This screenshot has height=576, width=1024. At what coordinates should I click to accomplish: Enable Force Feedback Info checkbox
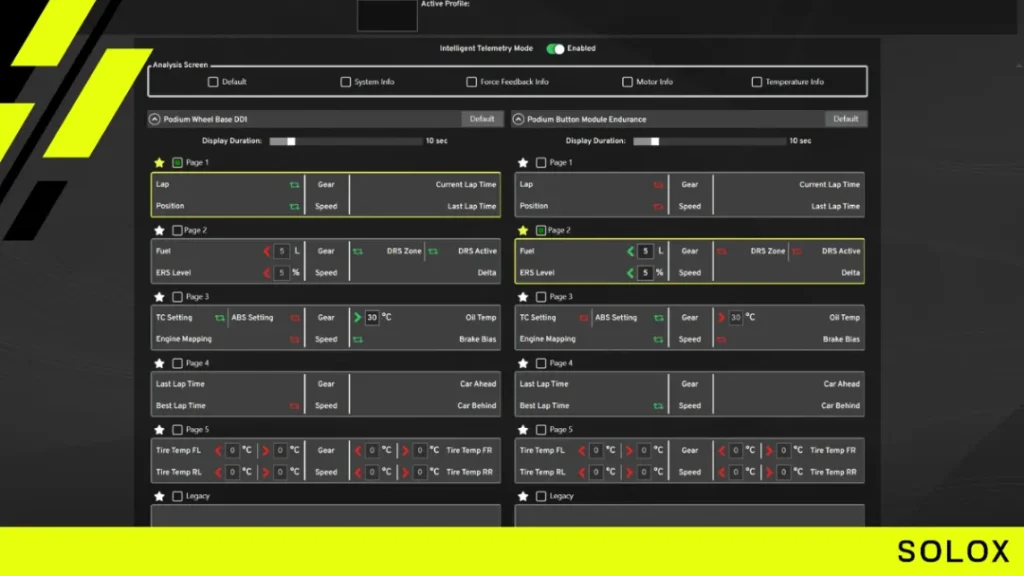coord(472,82)
